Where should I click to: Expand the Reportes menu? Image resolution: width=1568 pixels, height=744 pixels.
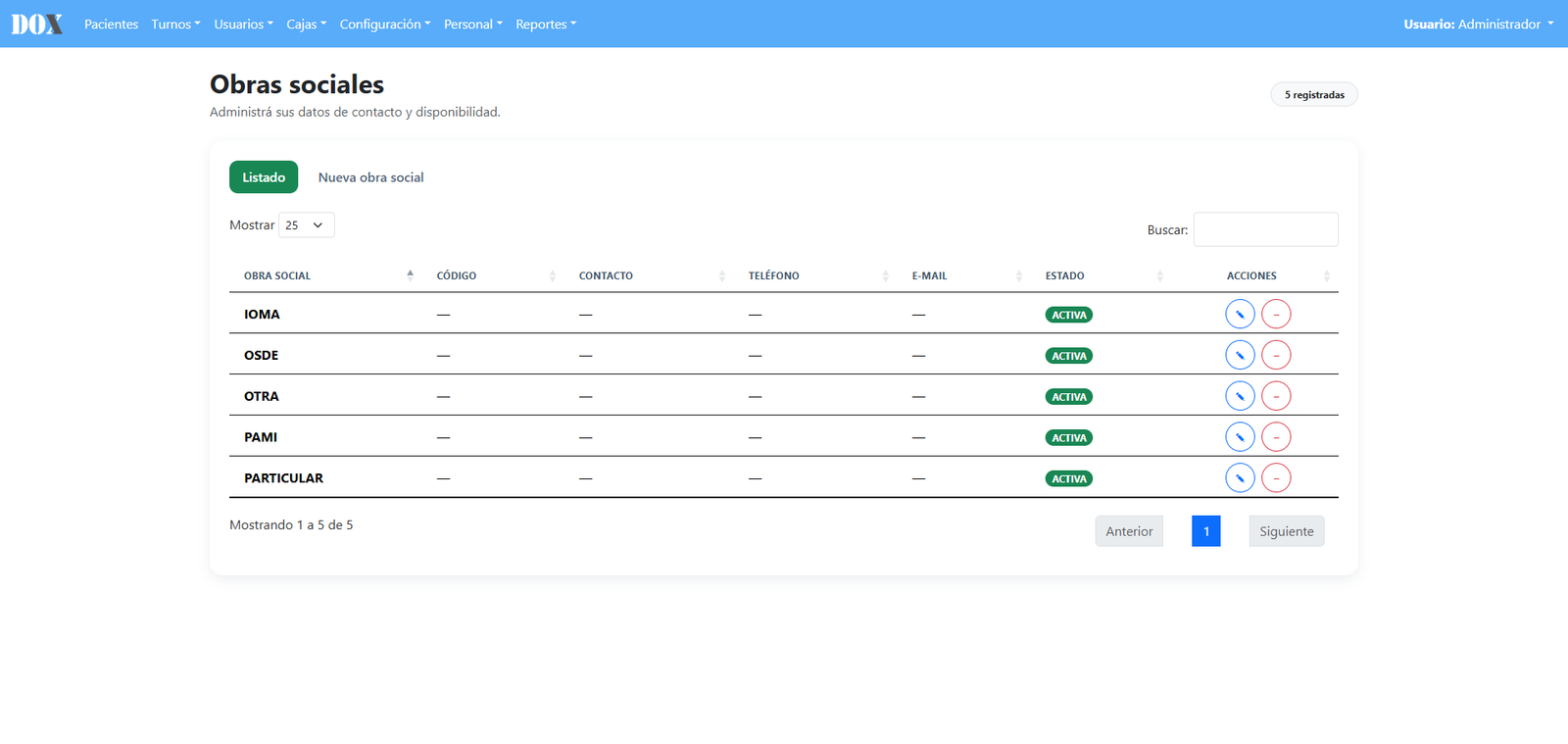click(546, 24)
